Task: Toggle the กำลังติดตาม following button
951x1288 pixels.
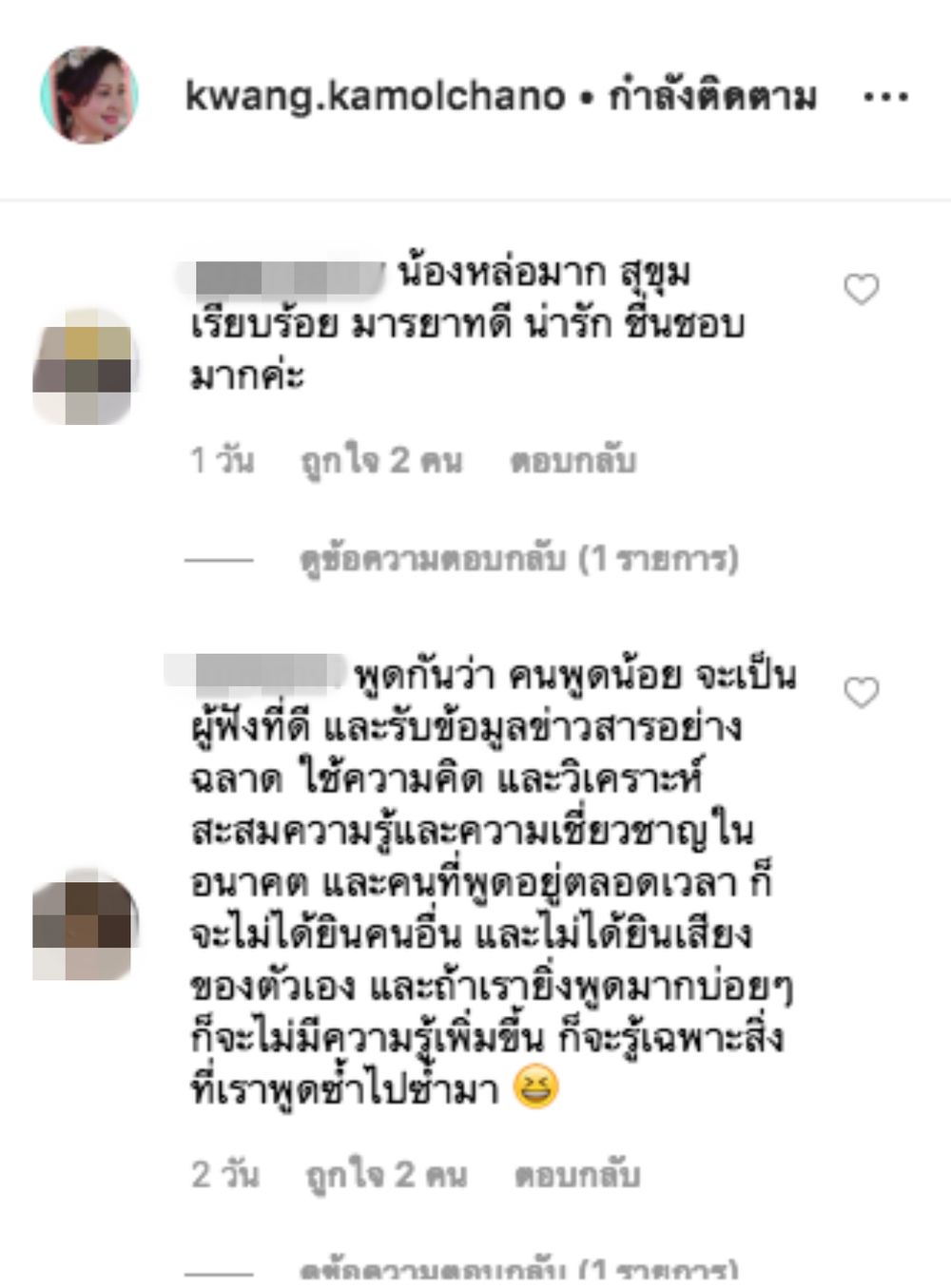Action: tap(712, 96)
